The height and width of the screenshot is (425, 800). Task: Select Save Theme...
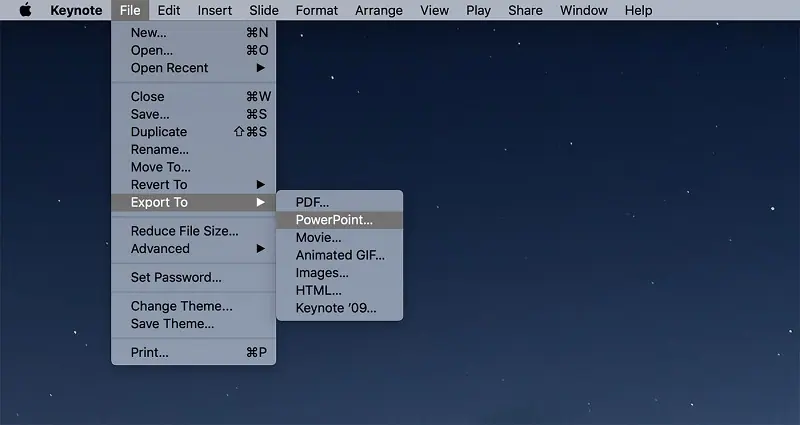(193, 323)
